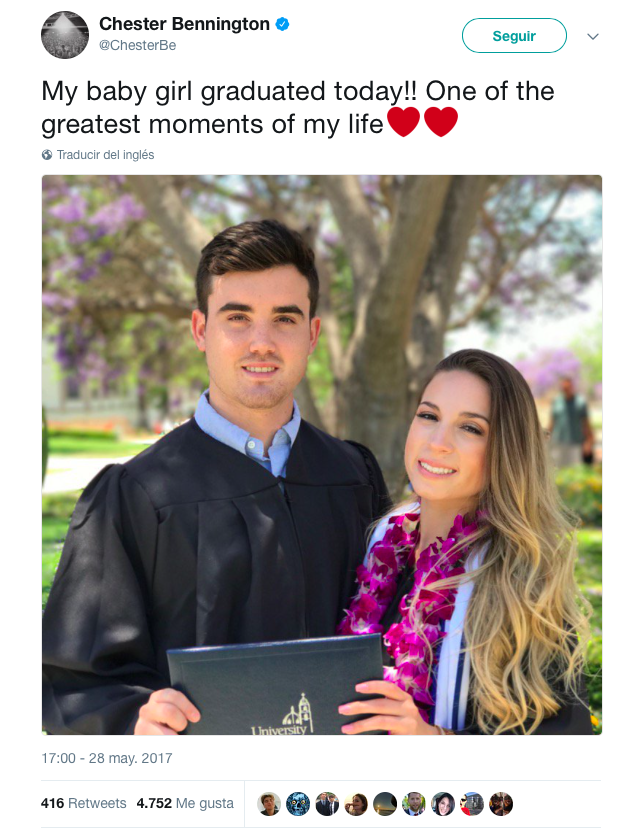This screenshot has width=639, height=839.
Task: Click Traducir del inglés translate link
Action: coord(105,155)
